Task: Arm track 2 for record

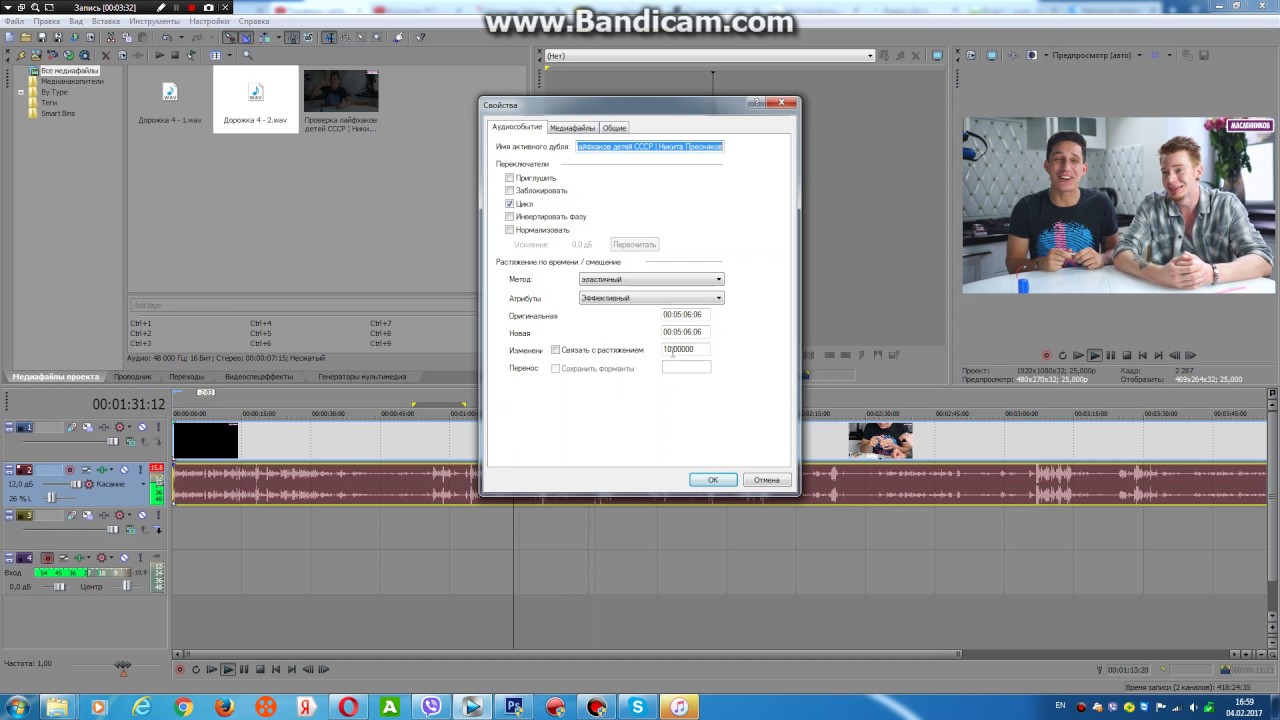Action: pos(70,469)
